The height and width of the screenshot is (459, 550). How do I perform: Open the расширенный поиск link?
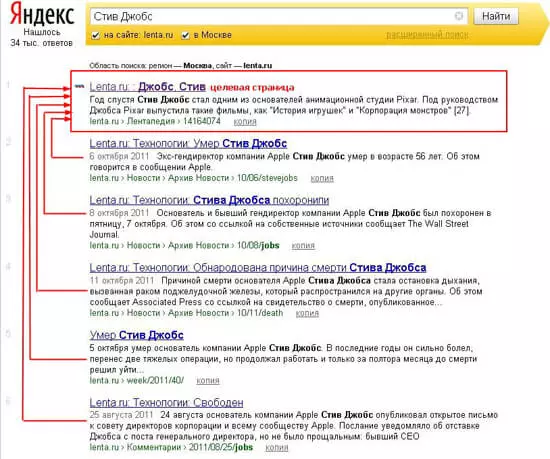click(427, 35)
